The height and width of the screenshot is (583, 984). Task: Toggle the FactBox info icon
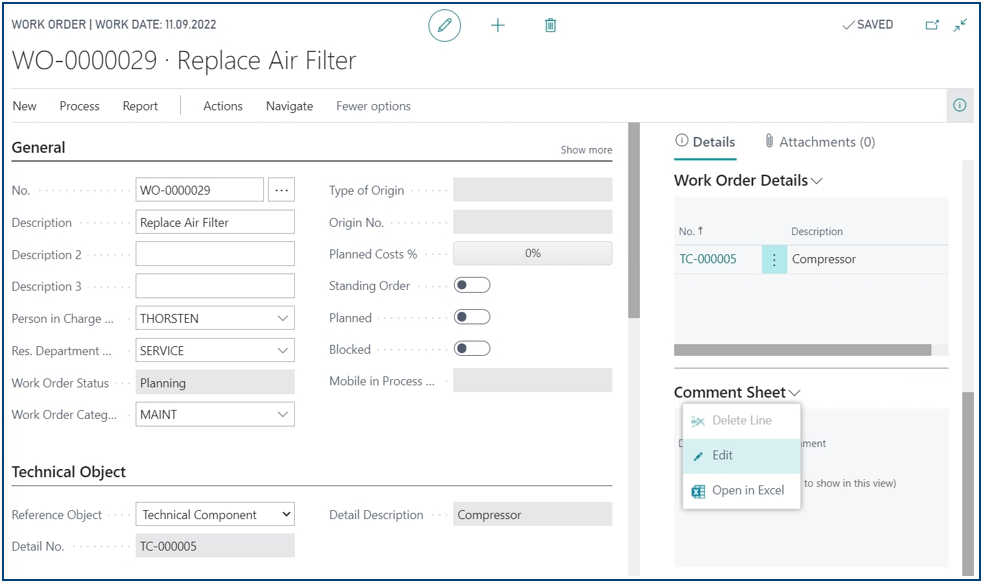(x=960, y=105)
